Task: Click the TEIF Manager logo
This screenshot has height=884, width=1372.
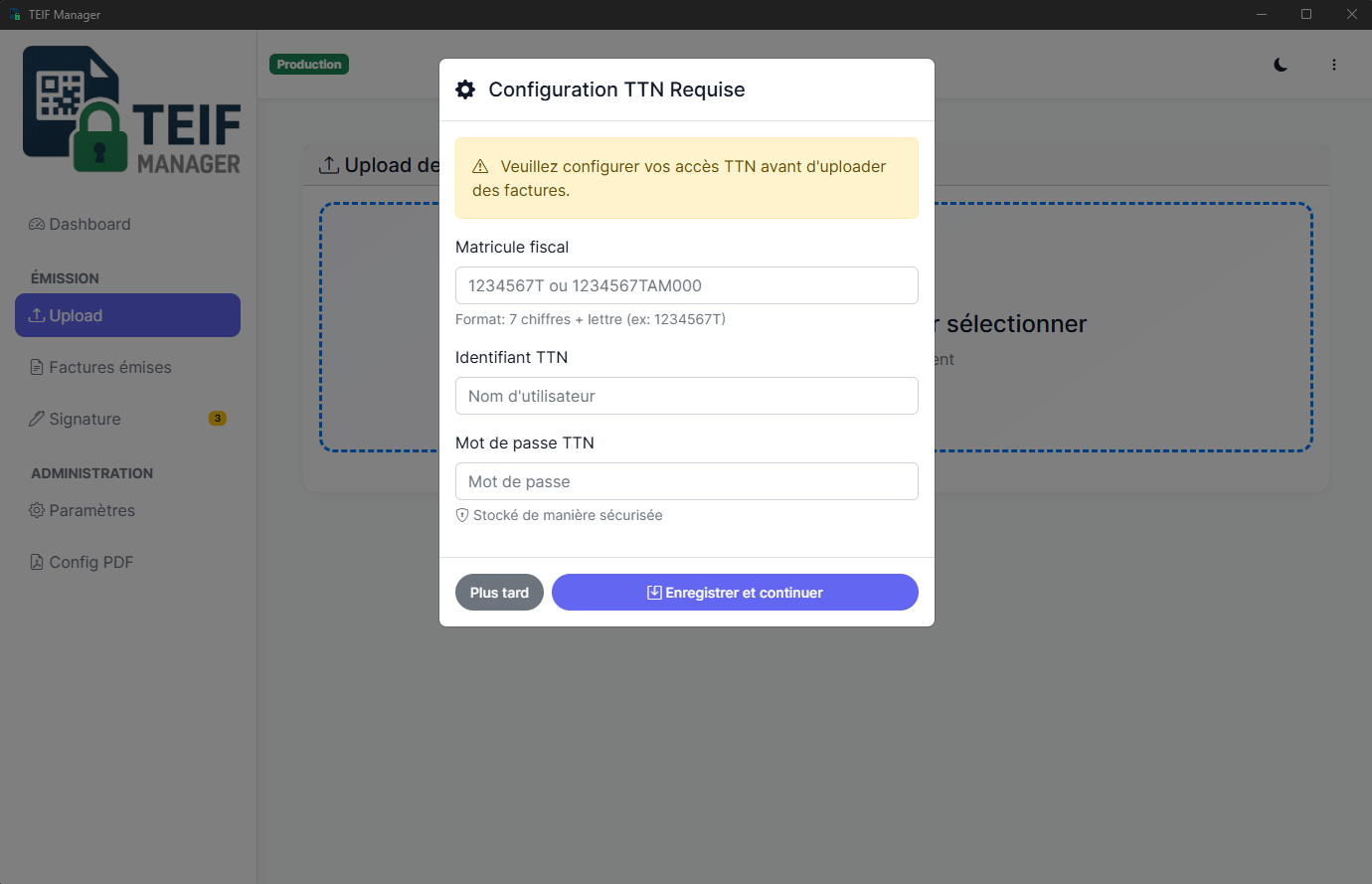Action: pyautogui.click(x=131, y=110)
